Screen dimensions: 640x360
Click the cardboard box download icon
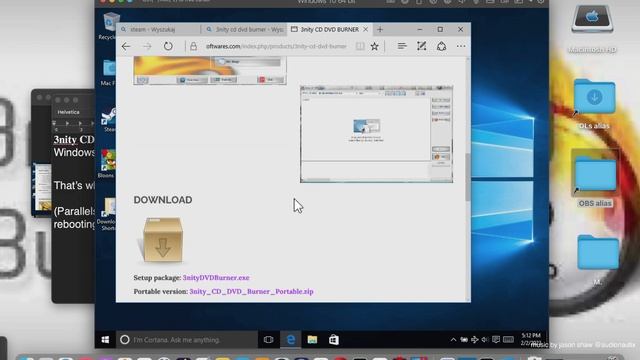tap(163, 240)
